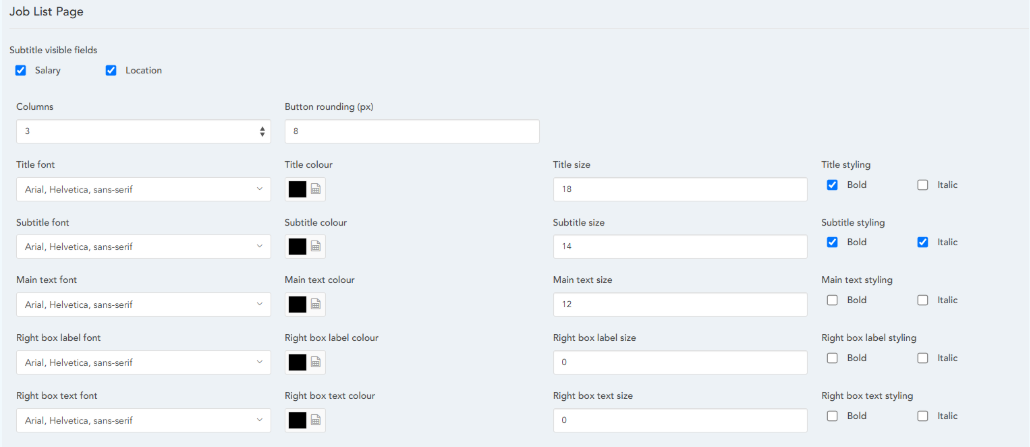Viewport: 1030px width, 447px height.
Task: Enable Italic for Title styling
Action: point(923,185)
